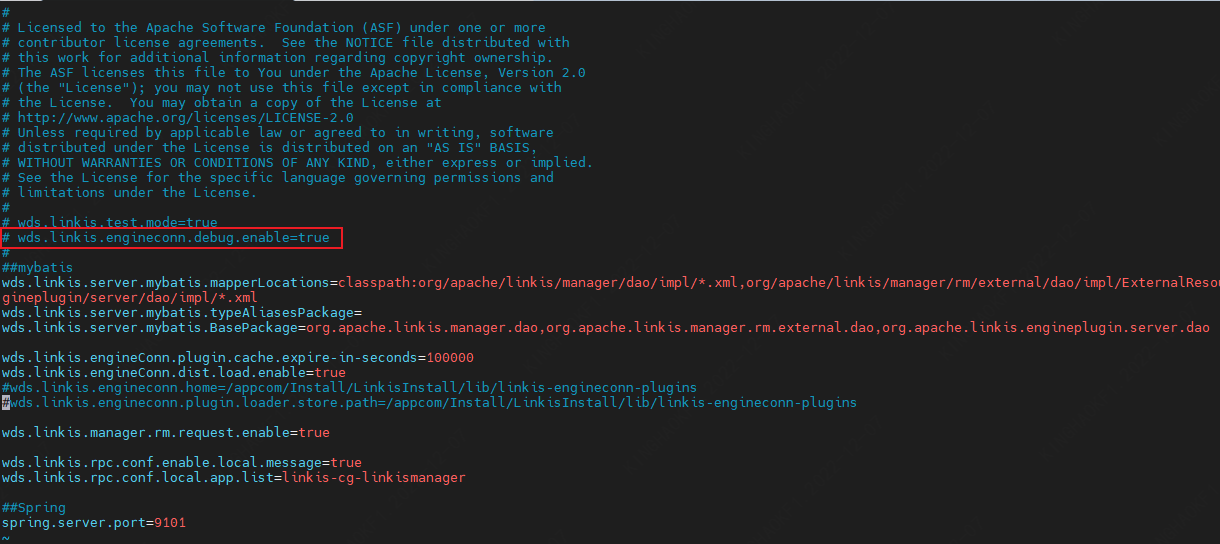Click the 100000 cache expire value
This screenshot has height=544, width=1220.
449,358
